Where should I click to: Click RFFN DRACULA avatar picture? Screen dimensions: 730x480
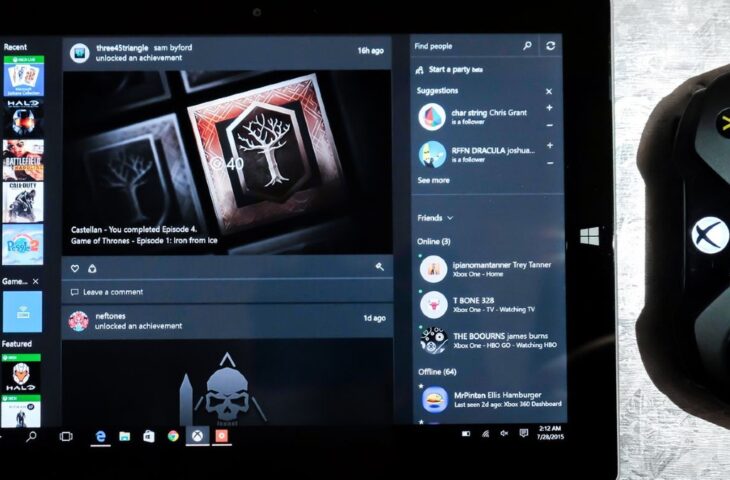coord(432,154)
